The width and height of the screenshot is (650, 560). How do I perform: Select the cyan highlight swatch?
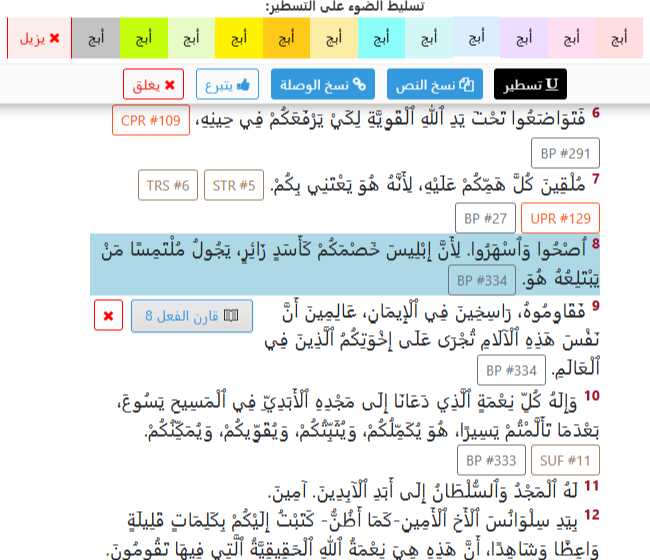click(381, 38)
